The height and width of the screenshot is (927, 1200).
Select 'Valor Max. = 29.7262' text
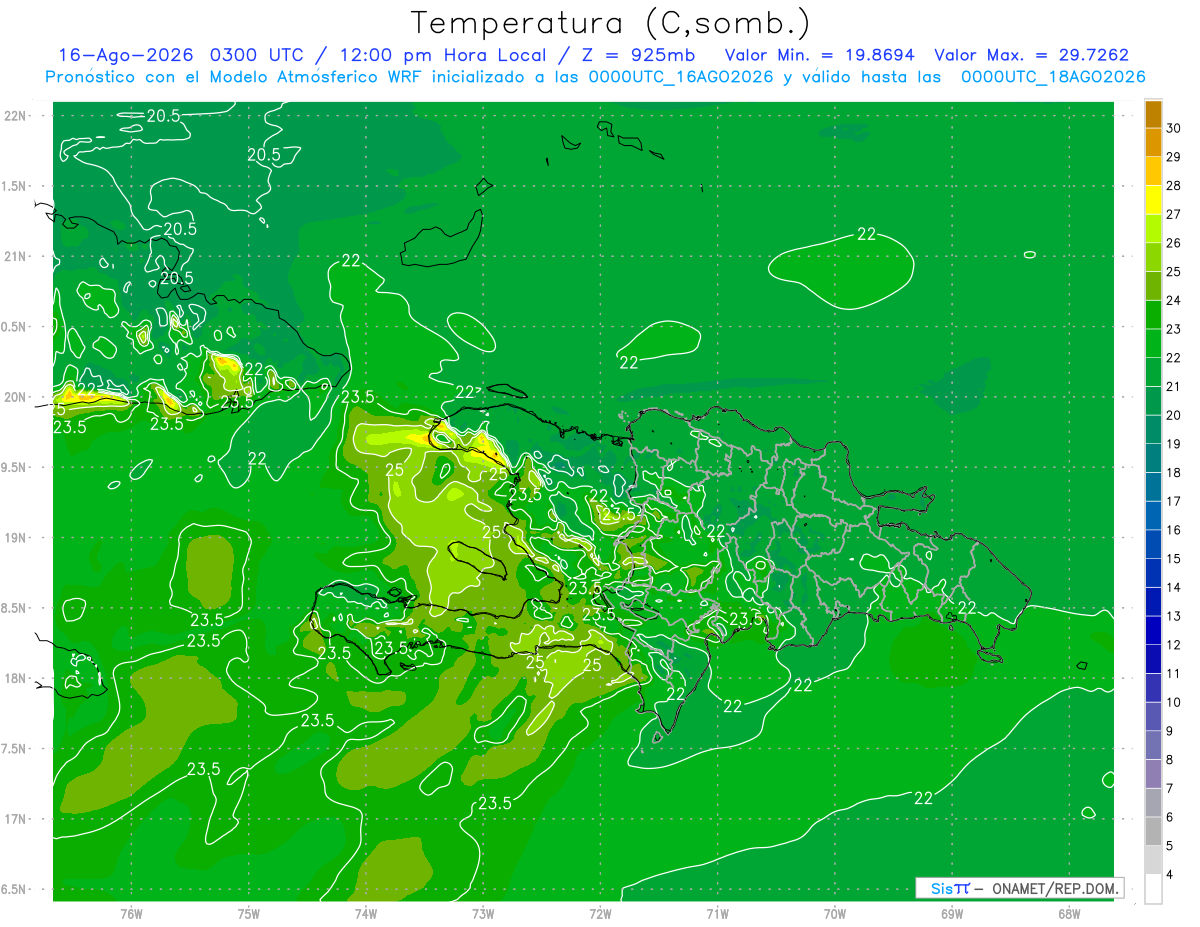[1032, 55]
